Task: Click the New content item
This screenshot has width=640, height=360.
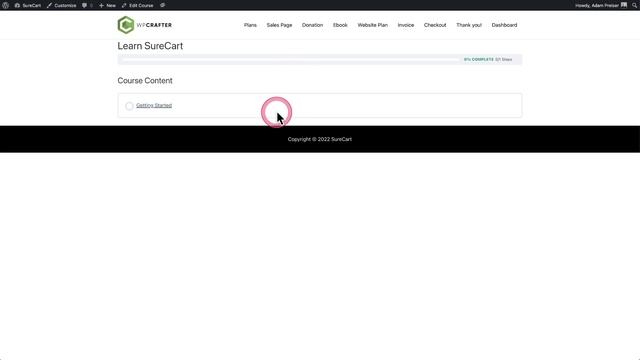Action: click(x=107, y=5)
